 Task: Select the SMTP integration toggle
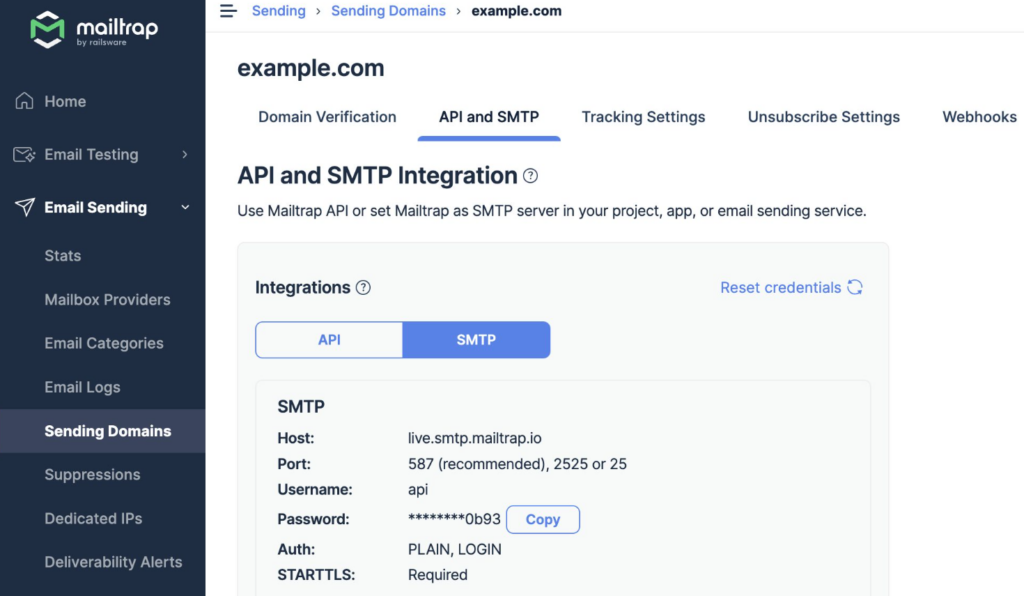pos(476,339)
